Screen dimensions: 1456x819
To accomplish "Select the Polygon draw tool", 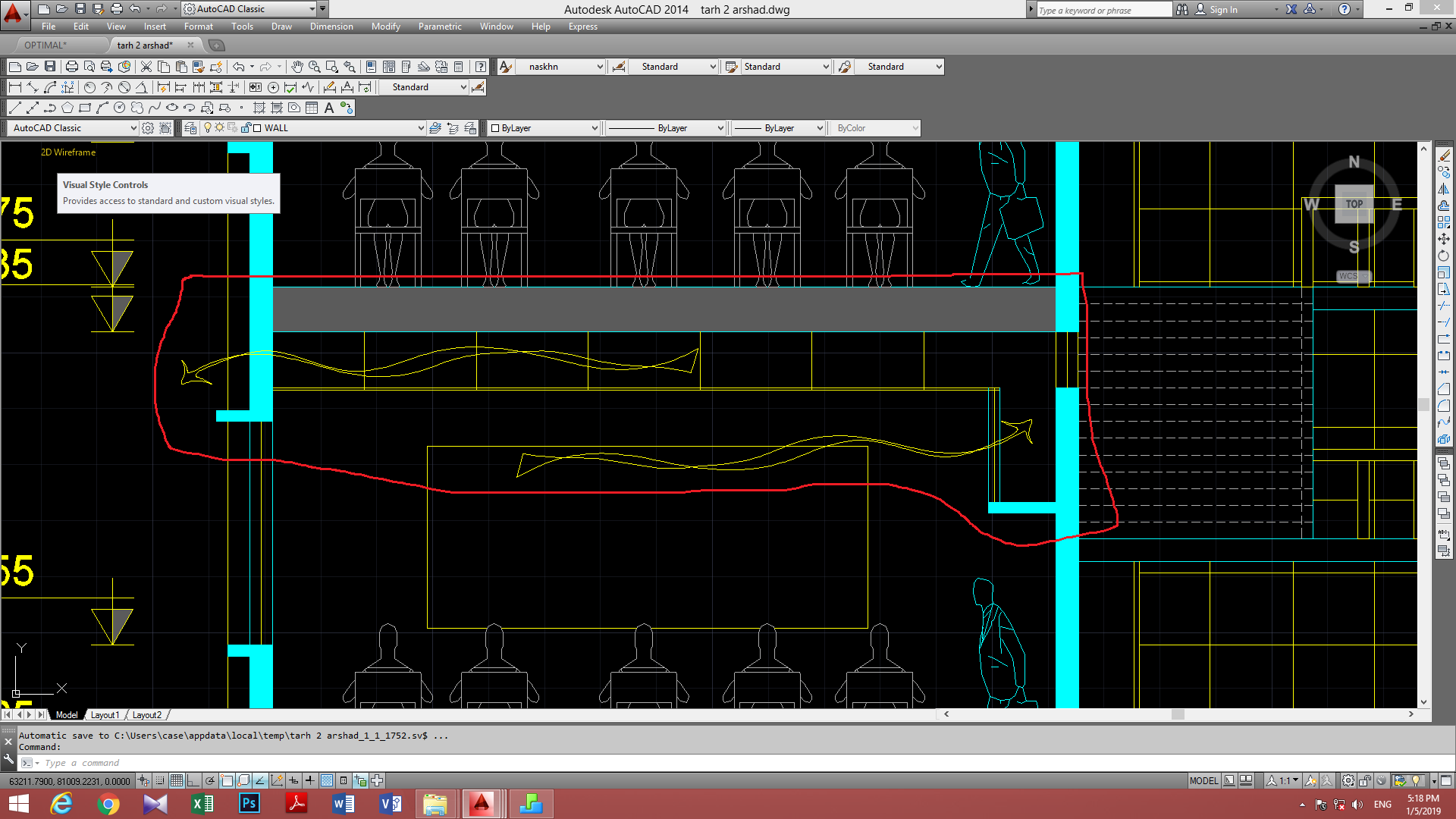I will click(67, 108).
